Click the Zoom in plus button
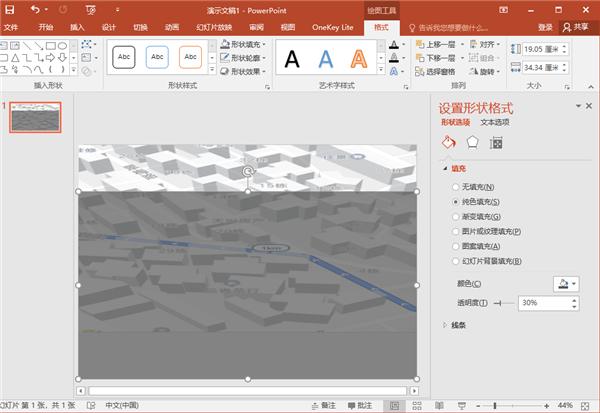Screen dimensions: 600x413 [547, 406]
